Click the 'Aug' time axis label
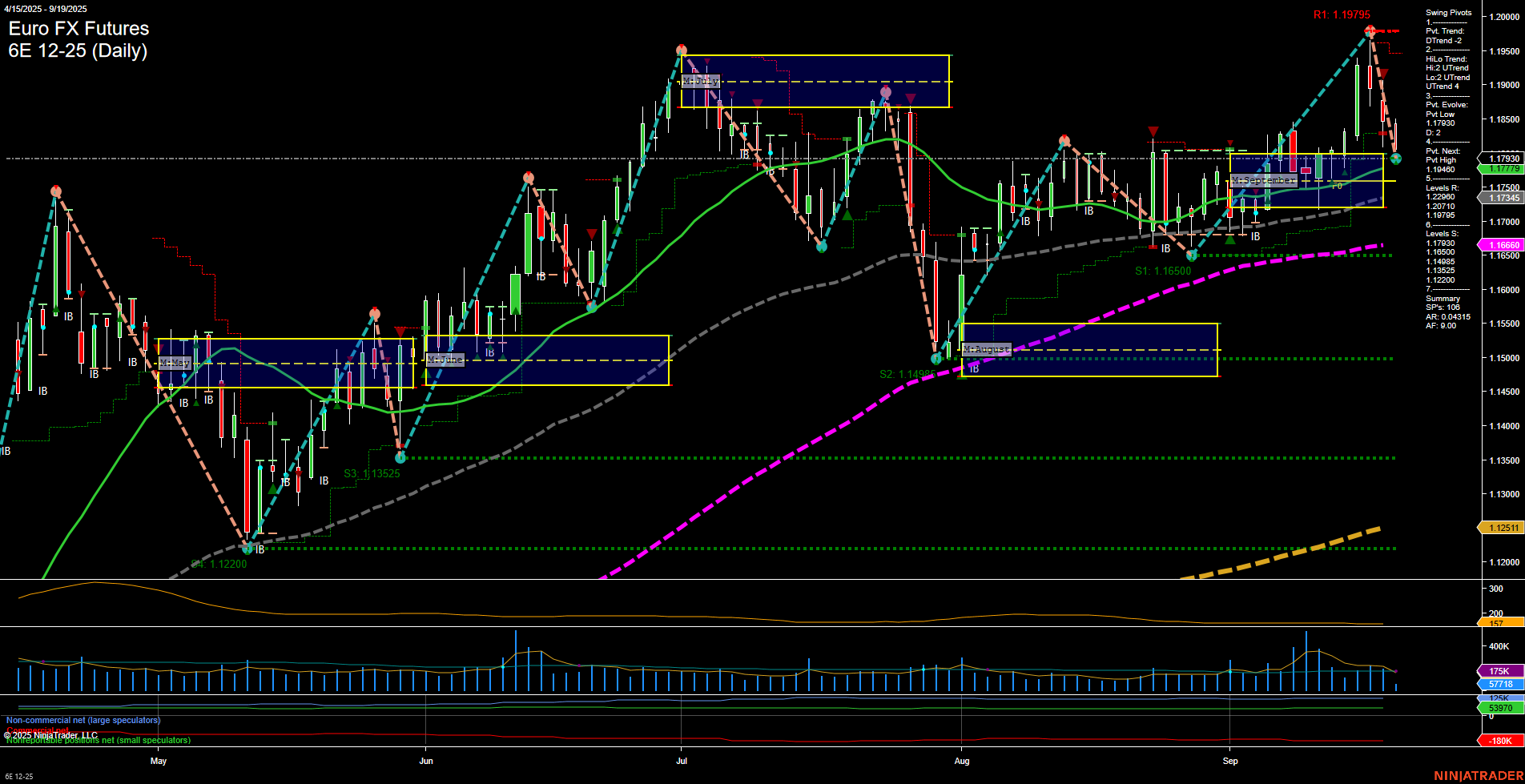Screen dimensions: 1525x784 962,762
